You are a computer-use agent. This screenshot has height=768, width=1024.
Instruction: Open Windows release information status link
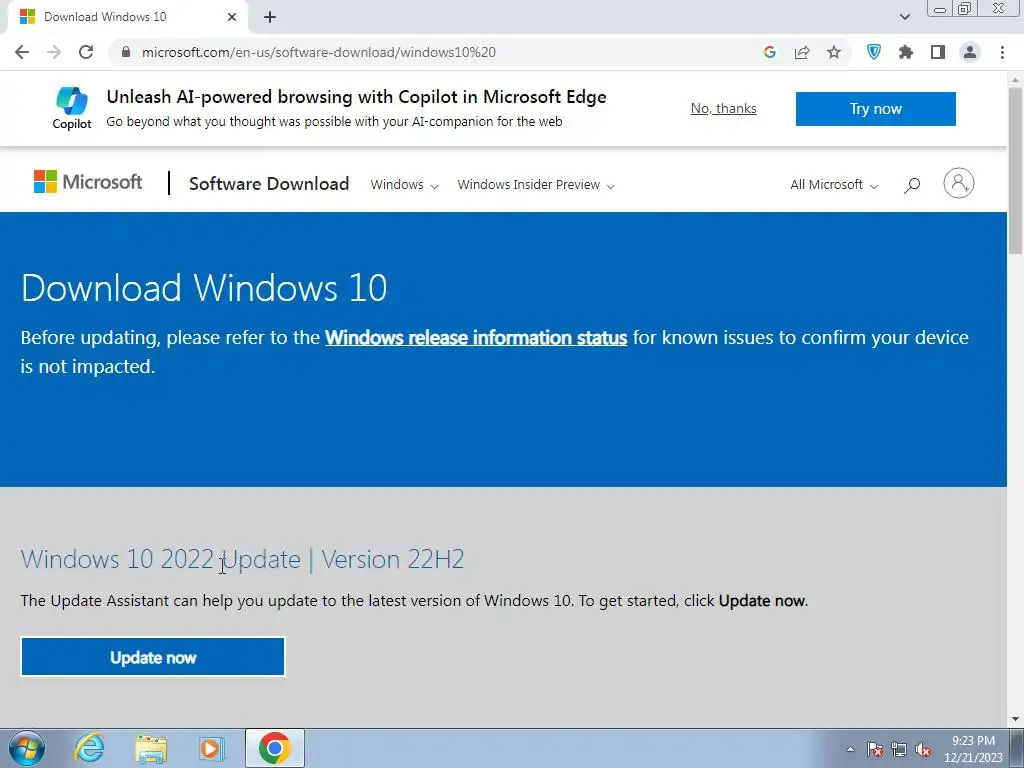tap(476, 338)
